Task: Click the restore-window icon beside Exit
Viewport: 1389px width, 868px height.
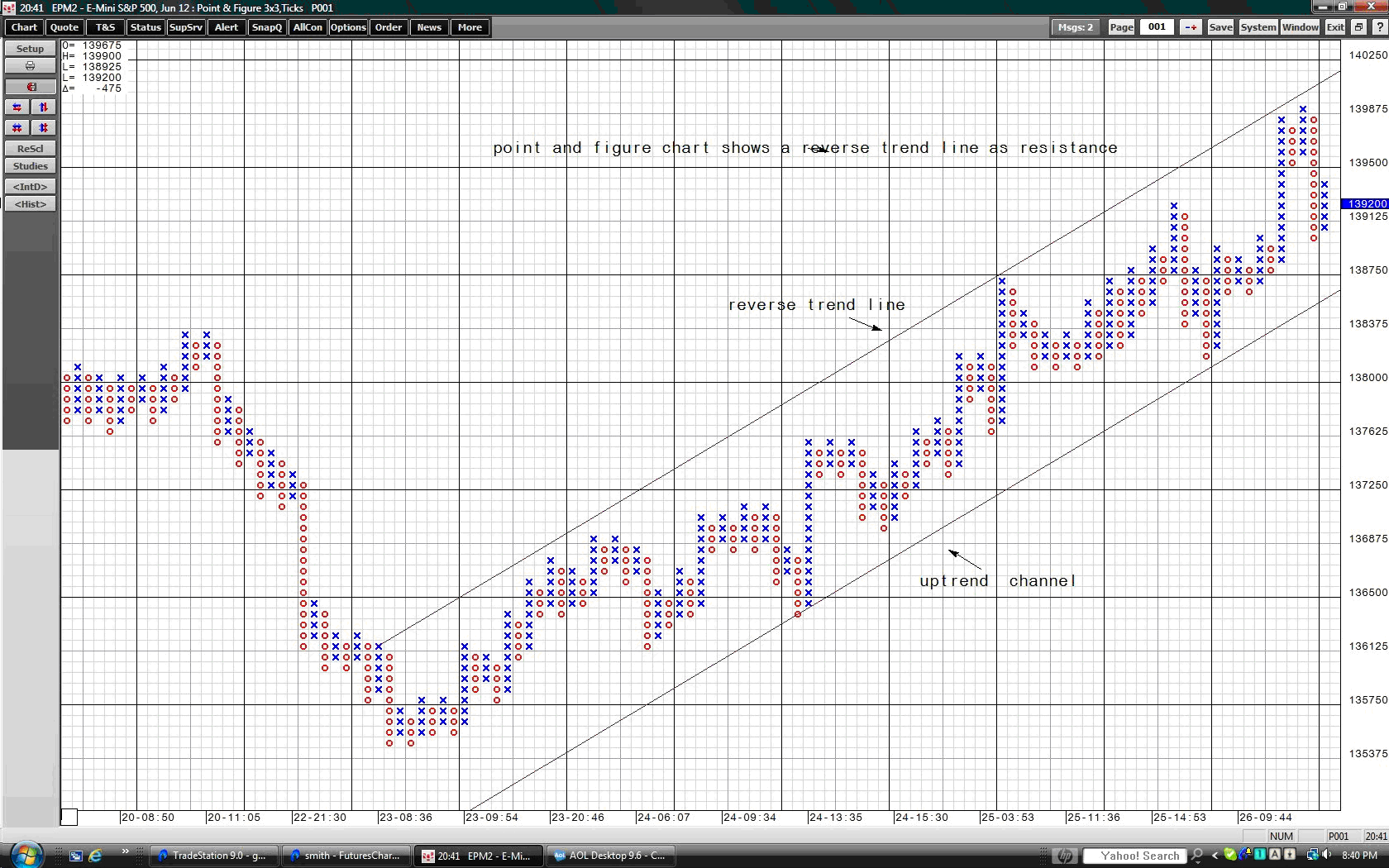Action: [x=1358, y=27]
